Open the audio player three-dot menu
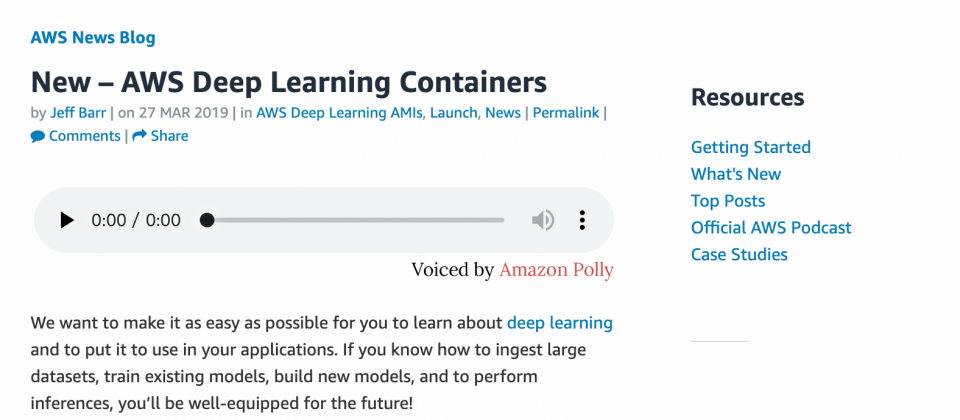The height and width of the screenshot is (420, 960). point(582,220)
